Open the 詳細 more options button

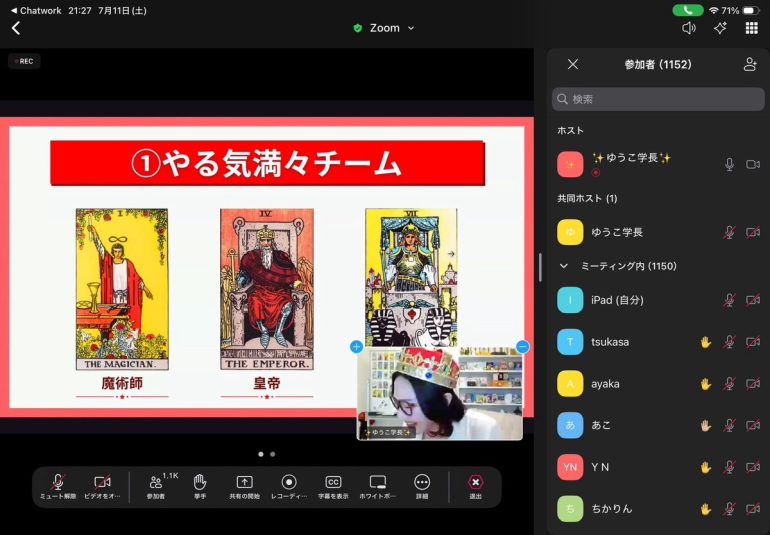(422, 487)
